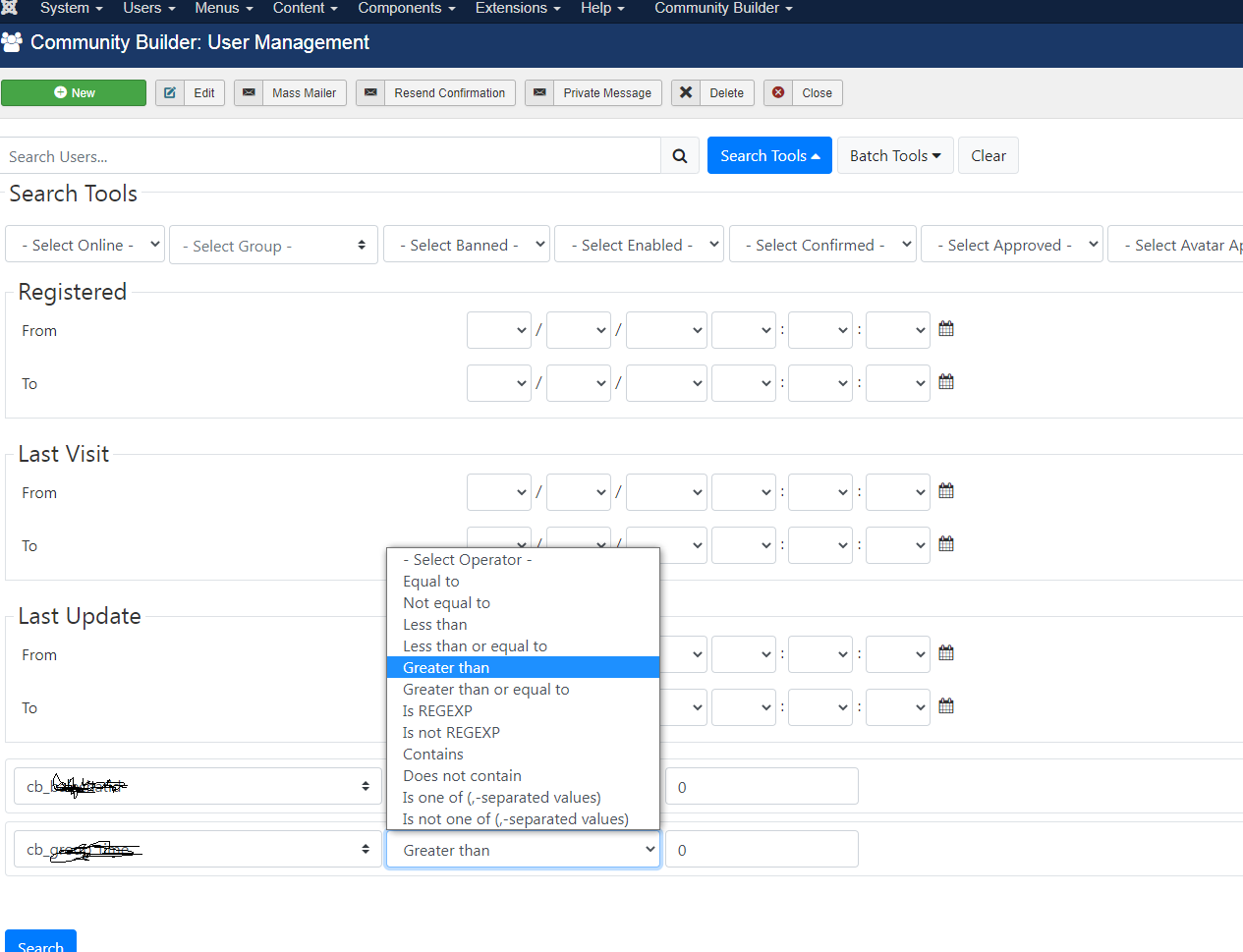
Task: Open calendar for Last Visit To
Action: (946, 544)
